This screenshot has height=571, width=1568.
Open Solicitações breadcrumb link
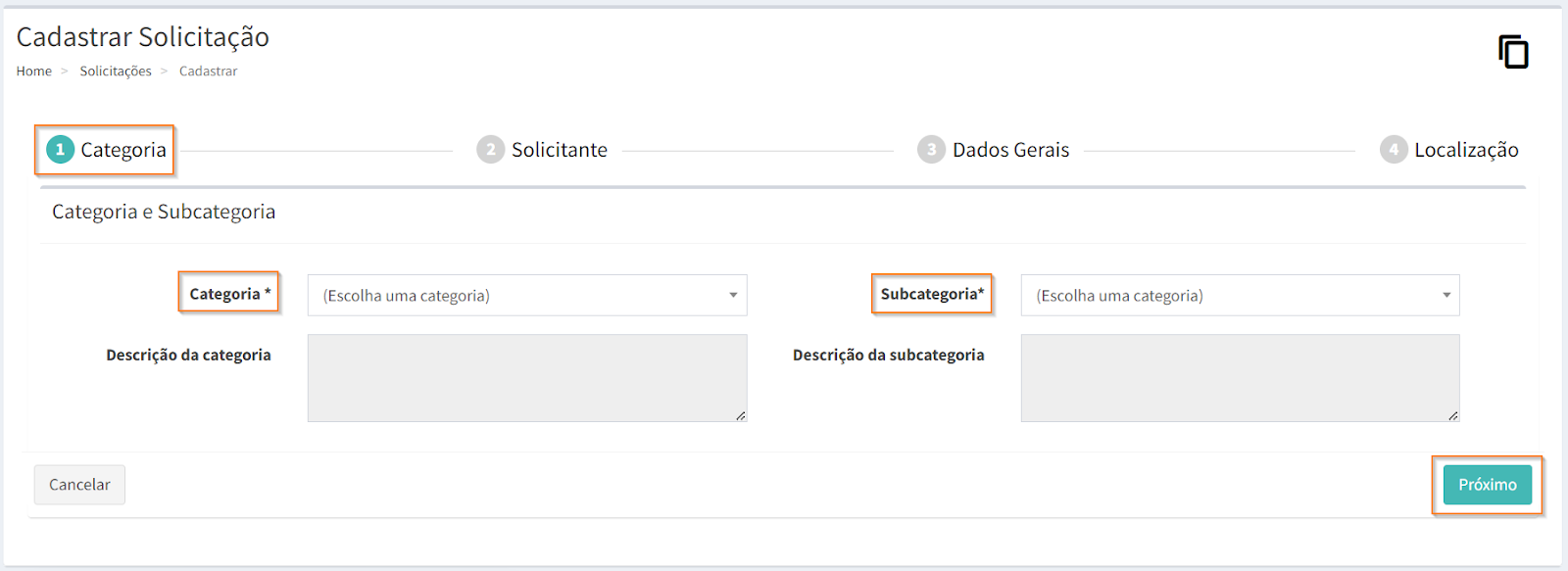116,71
